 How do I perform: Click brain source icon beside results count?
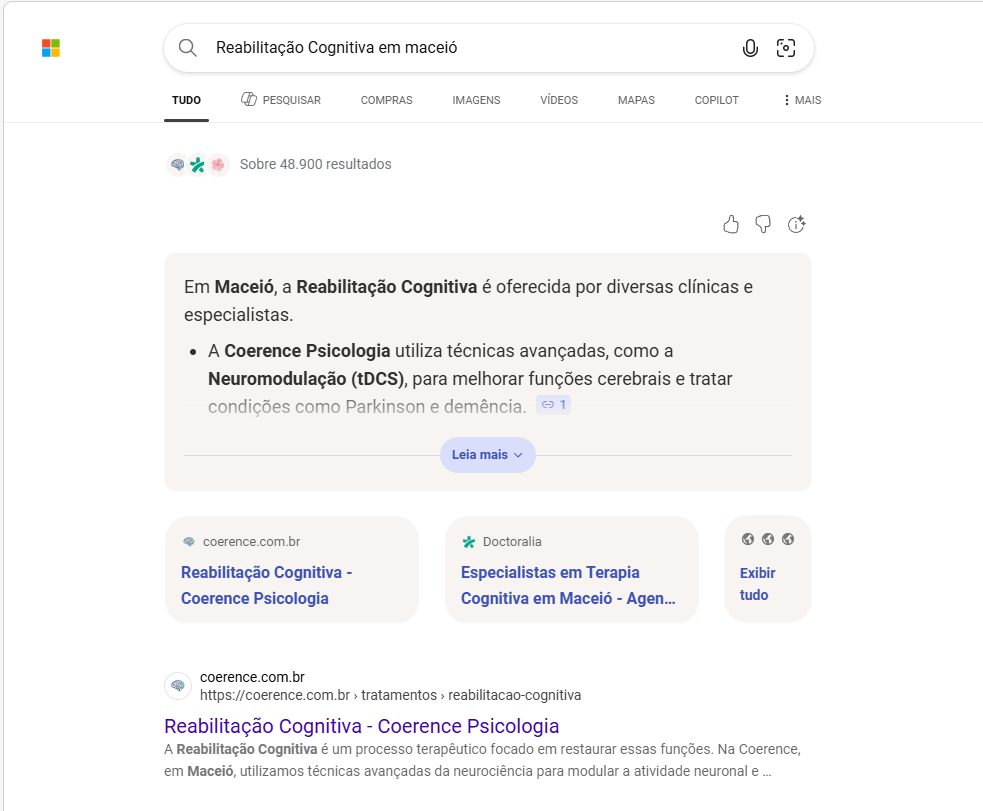177,165
